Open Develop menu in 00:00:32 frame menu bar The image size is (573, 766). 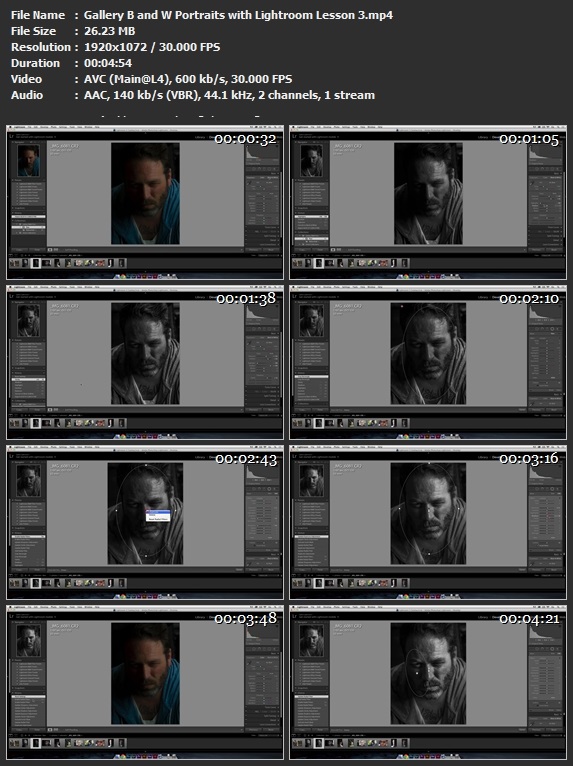[x=44, y=127]
